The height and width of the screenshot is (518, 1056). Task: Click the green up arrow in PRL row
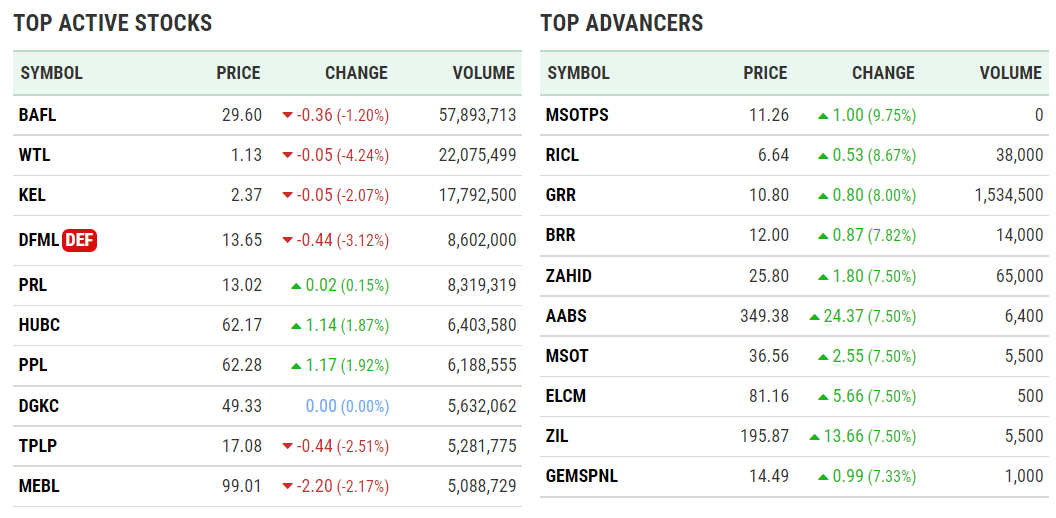[296, 286]
